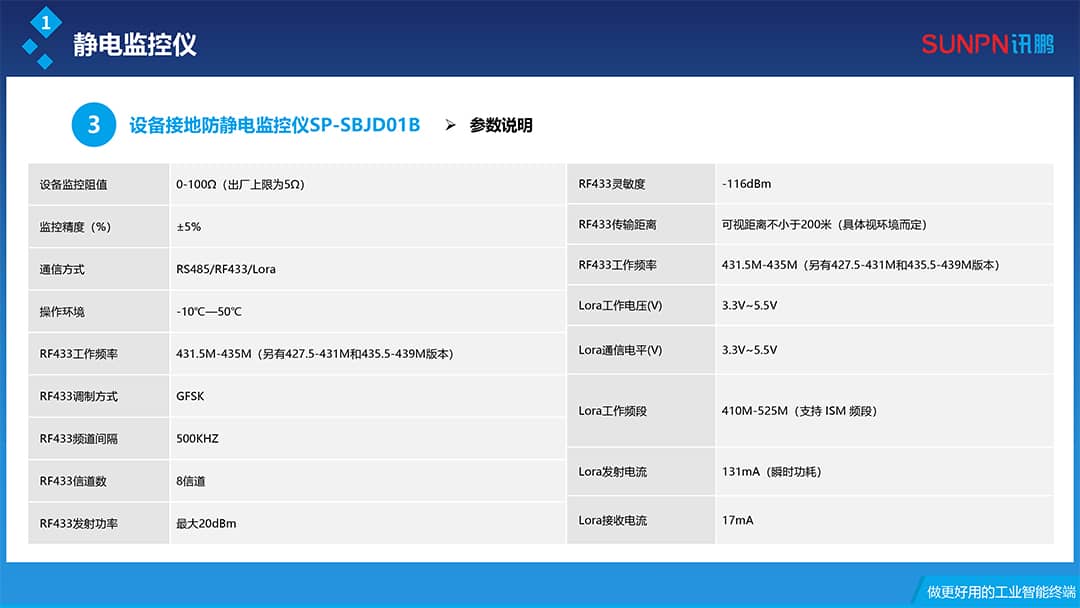The image size is (1080, 608).
Task: Click footer slogan 做更好用的工业智能终端
Action: click(x=1001, y=591)
